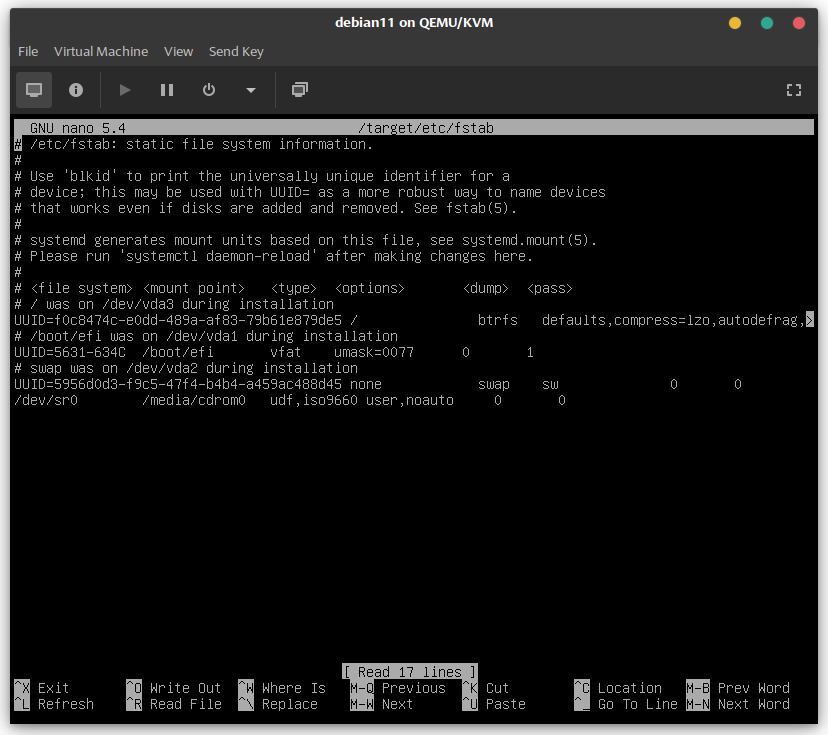The width and height of the screenshot is (828, 735).
Task: Click the green maximize window button
Action: point(767,23)
